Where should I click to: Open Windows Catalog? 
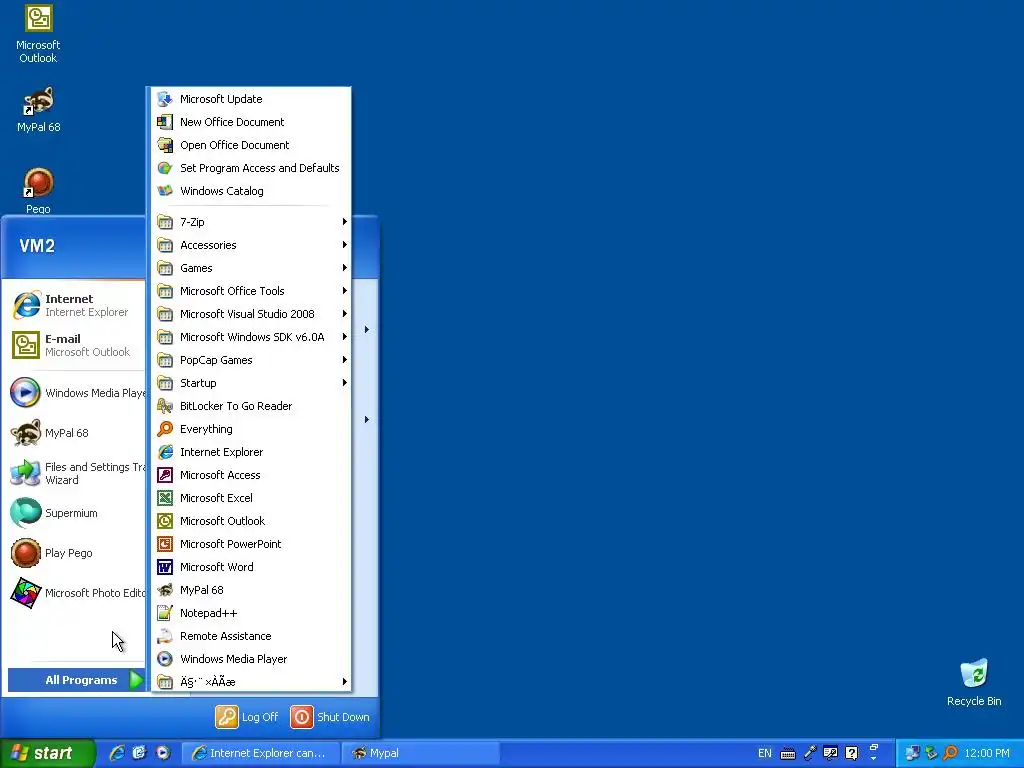(249, 191)
